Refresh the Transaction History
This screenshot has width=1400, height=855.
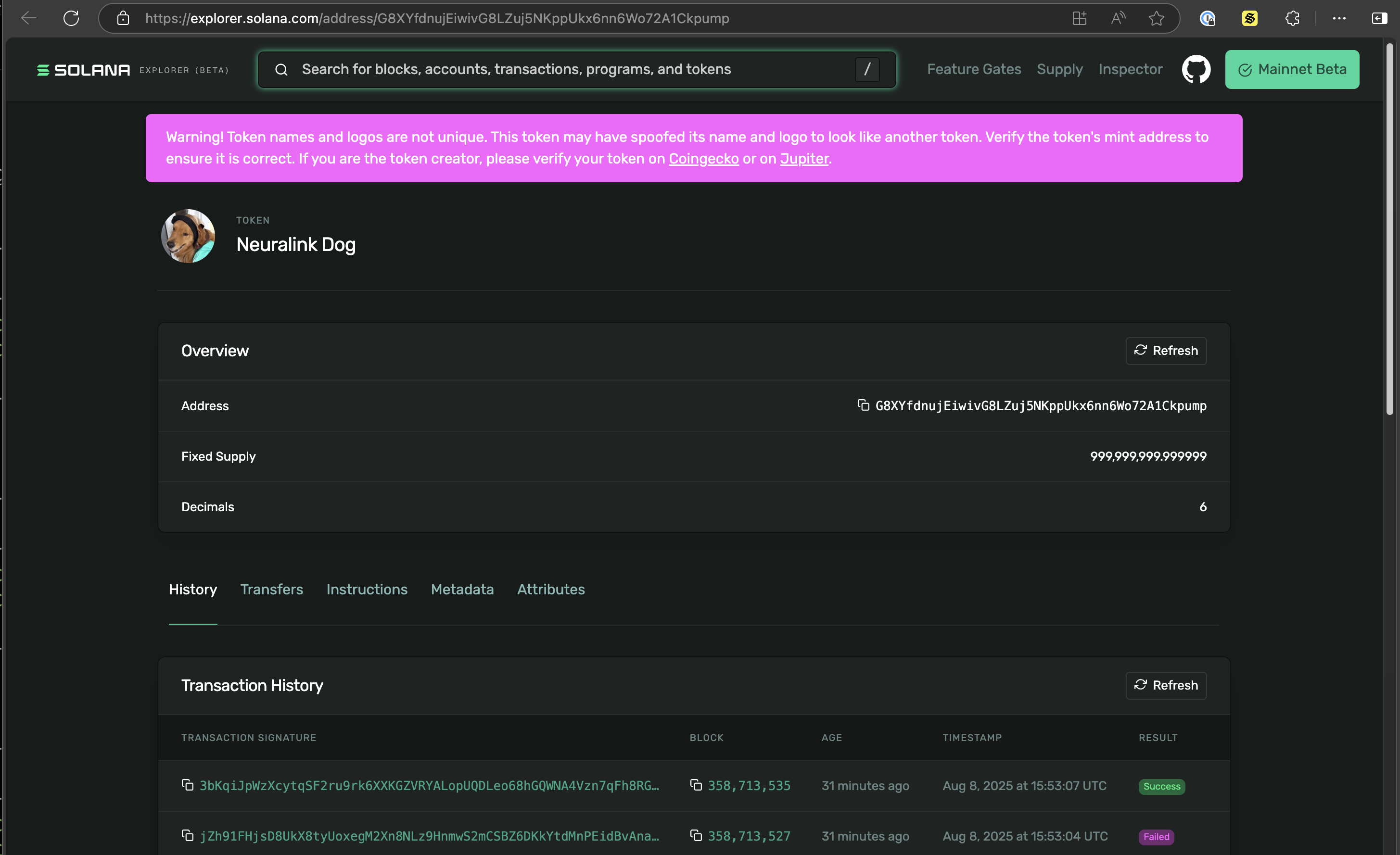pyautogui.click(x=1166, y=685)
